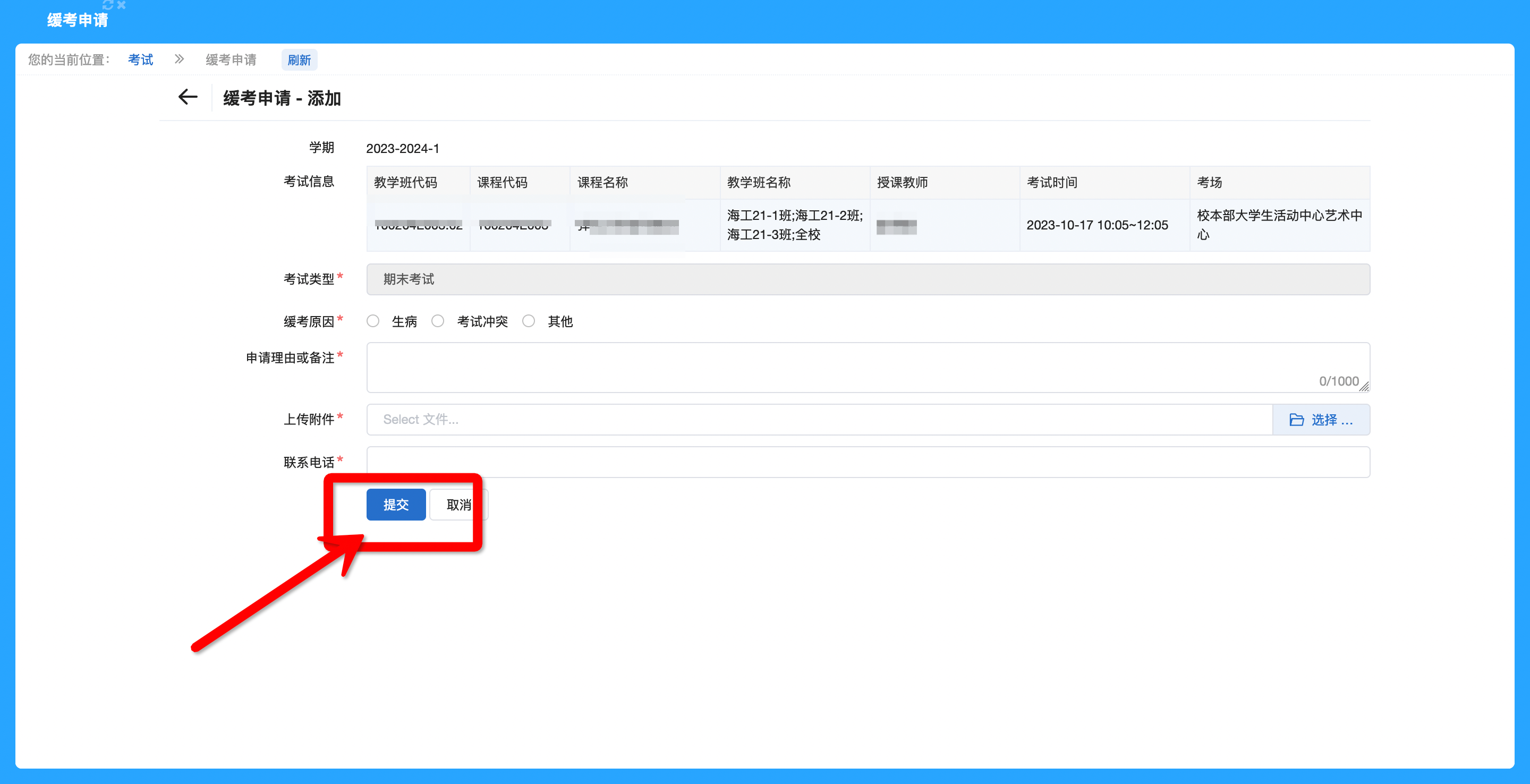Click the tab refresh icon
This screenshot has height=784, width=1530.
pos(107,5)
